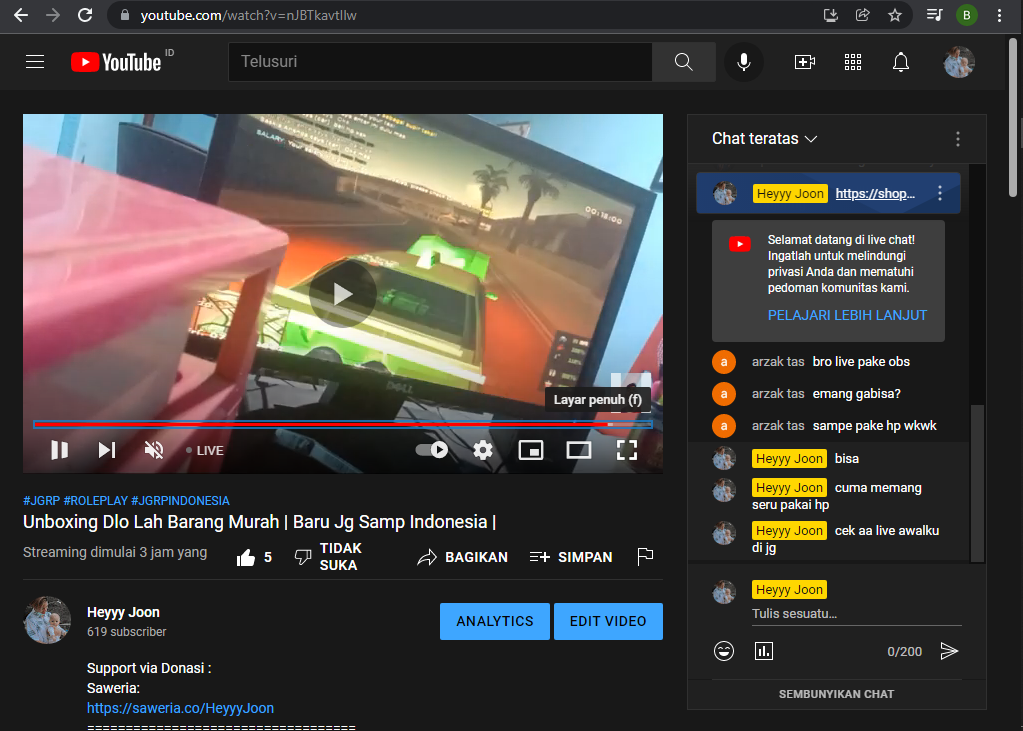Click the red video progress bar
The width and height of the screenshot is (1023, 731).
[343, 425]
